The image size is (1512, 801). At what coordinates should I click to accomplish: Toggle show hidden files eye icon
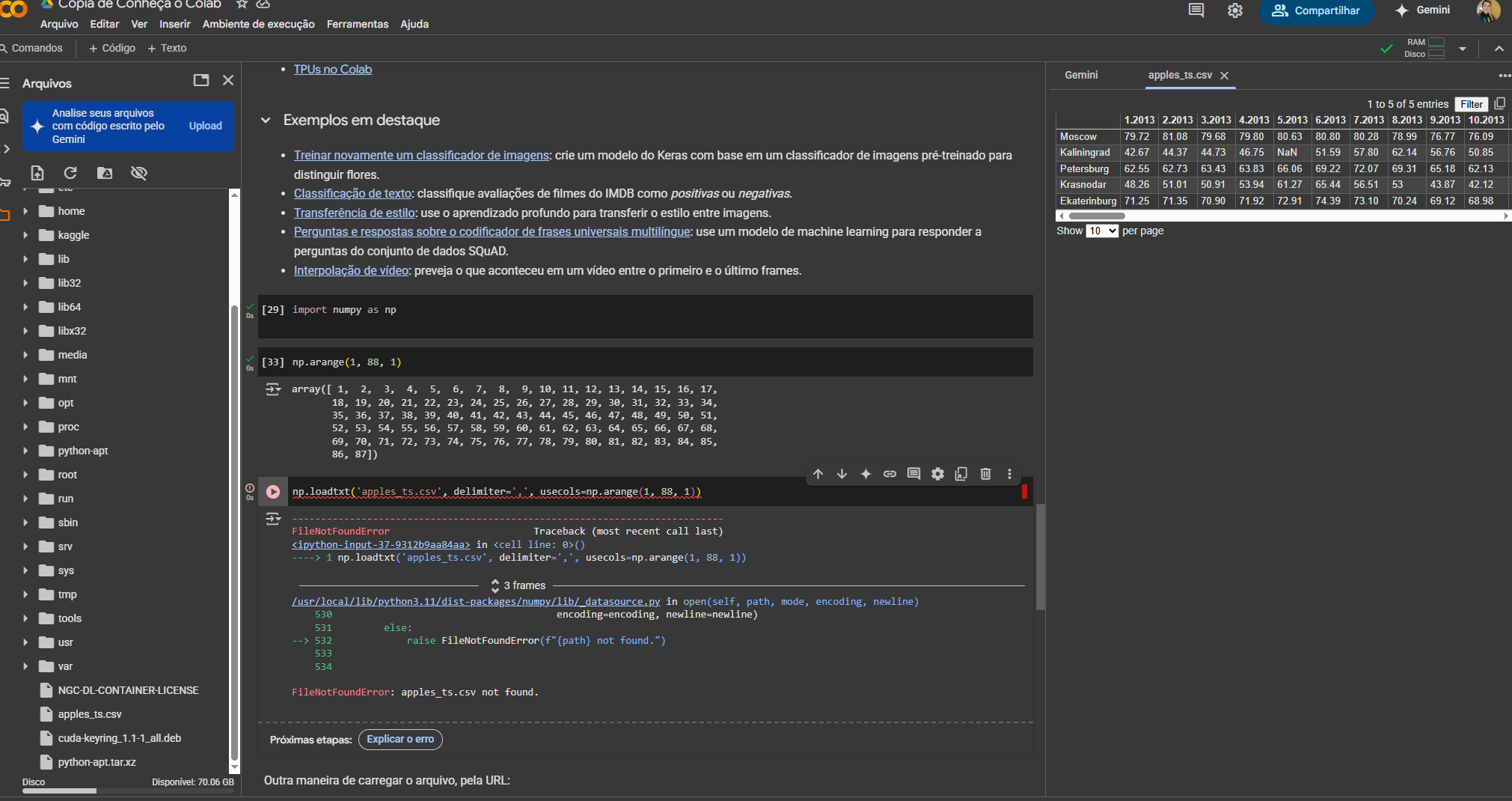138,173
